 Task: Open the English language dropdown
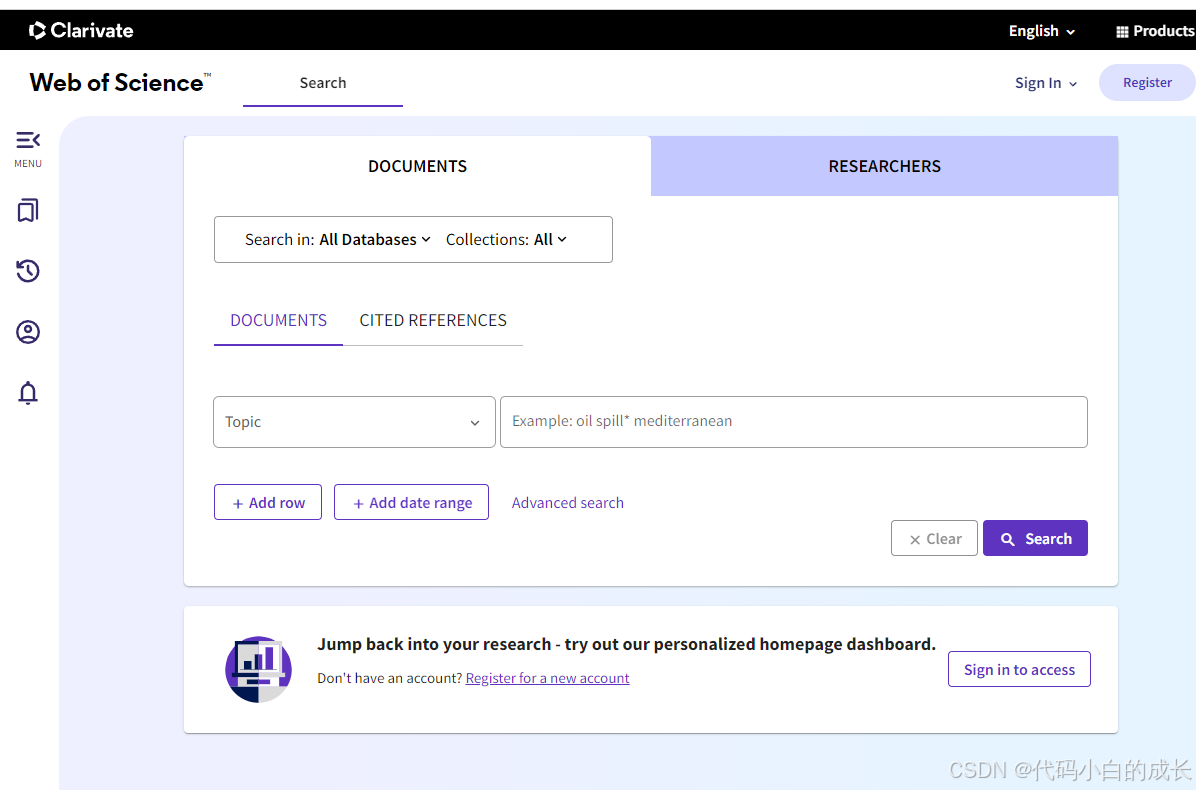click(1041, 31)
